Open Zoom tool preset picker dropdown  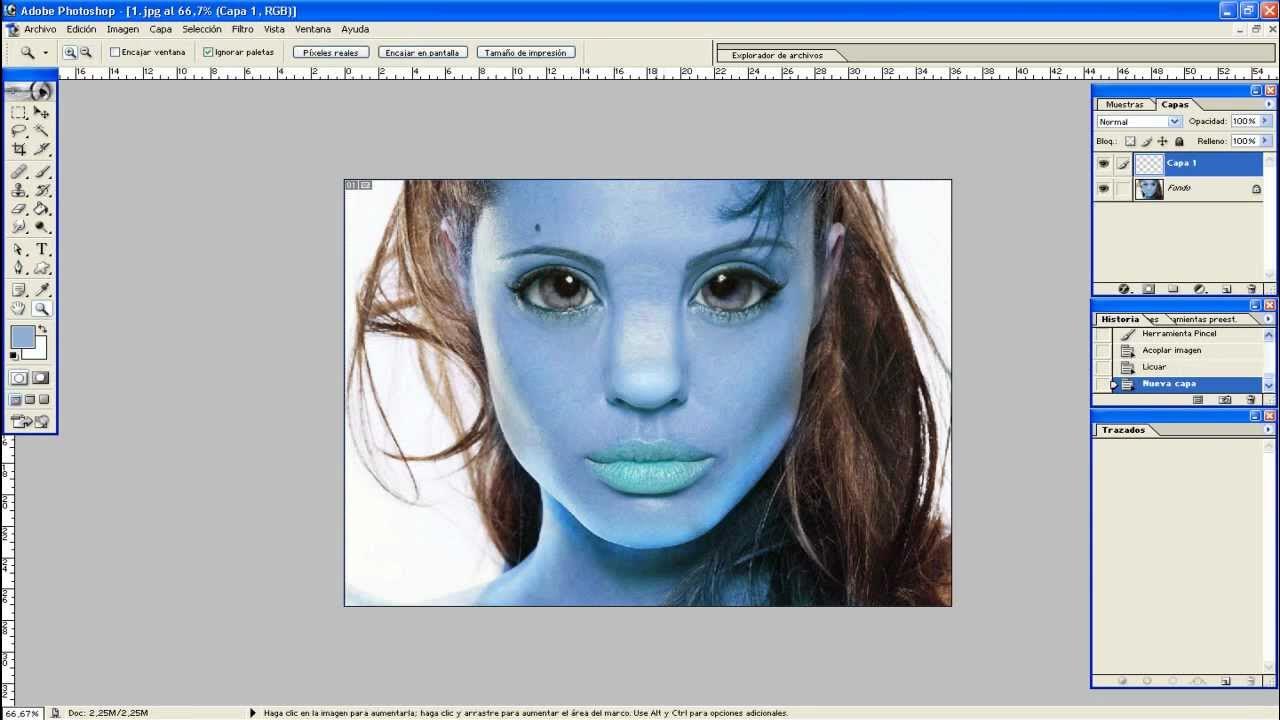point(45,52)
